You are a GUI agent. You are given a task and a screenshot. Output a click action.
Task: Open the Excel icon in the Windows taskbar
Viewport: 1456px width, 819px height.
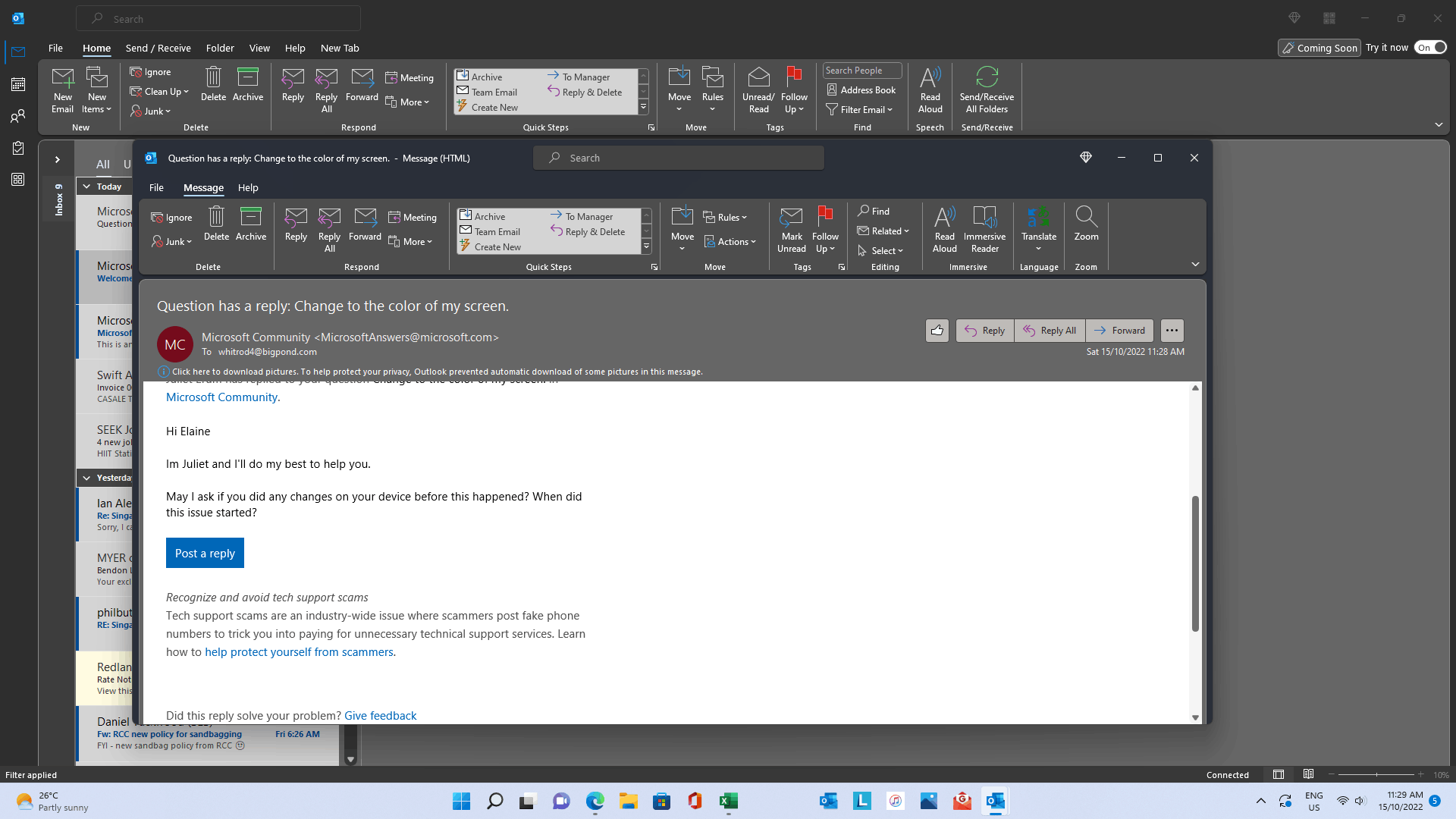(729, 801)
